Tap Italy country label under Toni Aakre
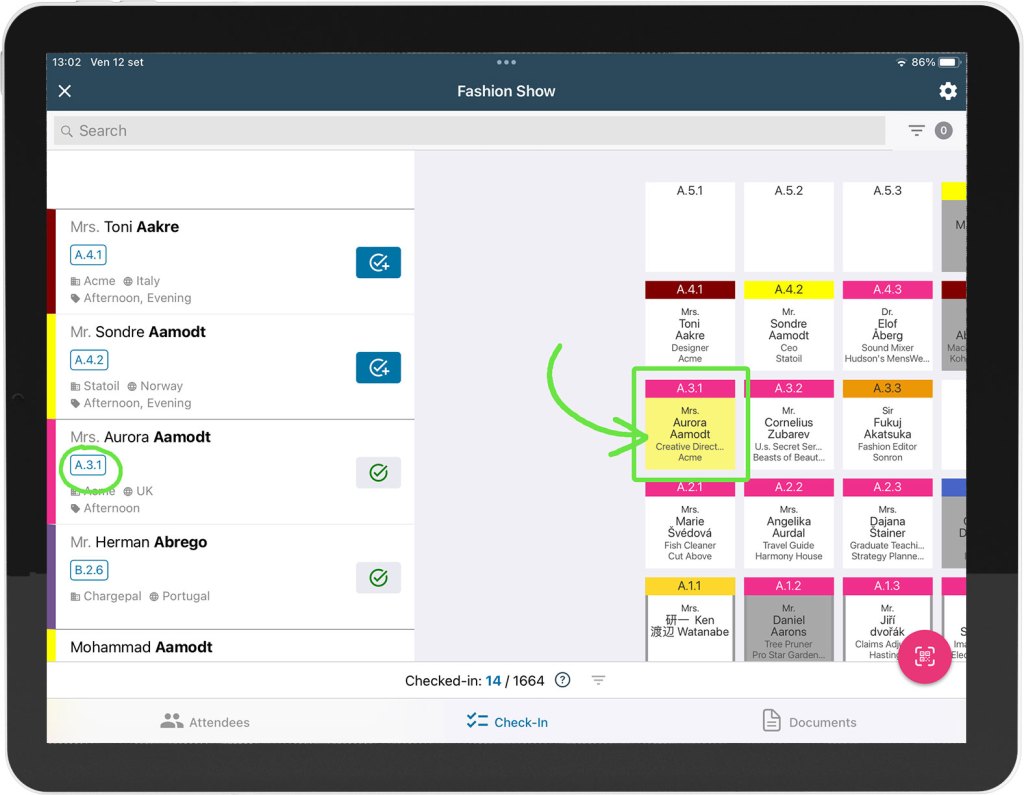 pos(148,281)
